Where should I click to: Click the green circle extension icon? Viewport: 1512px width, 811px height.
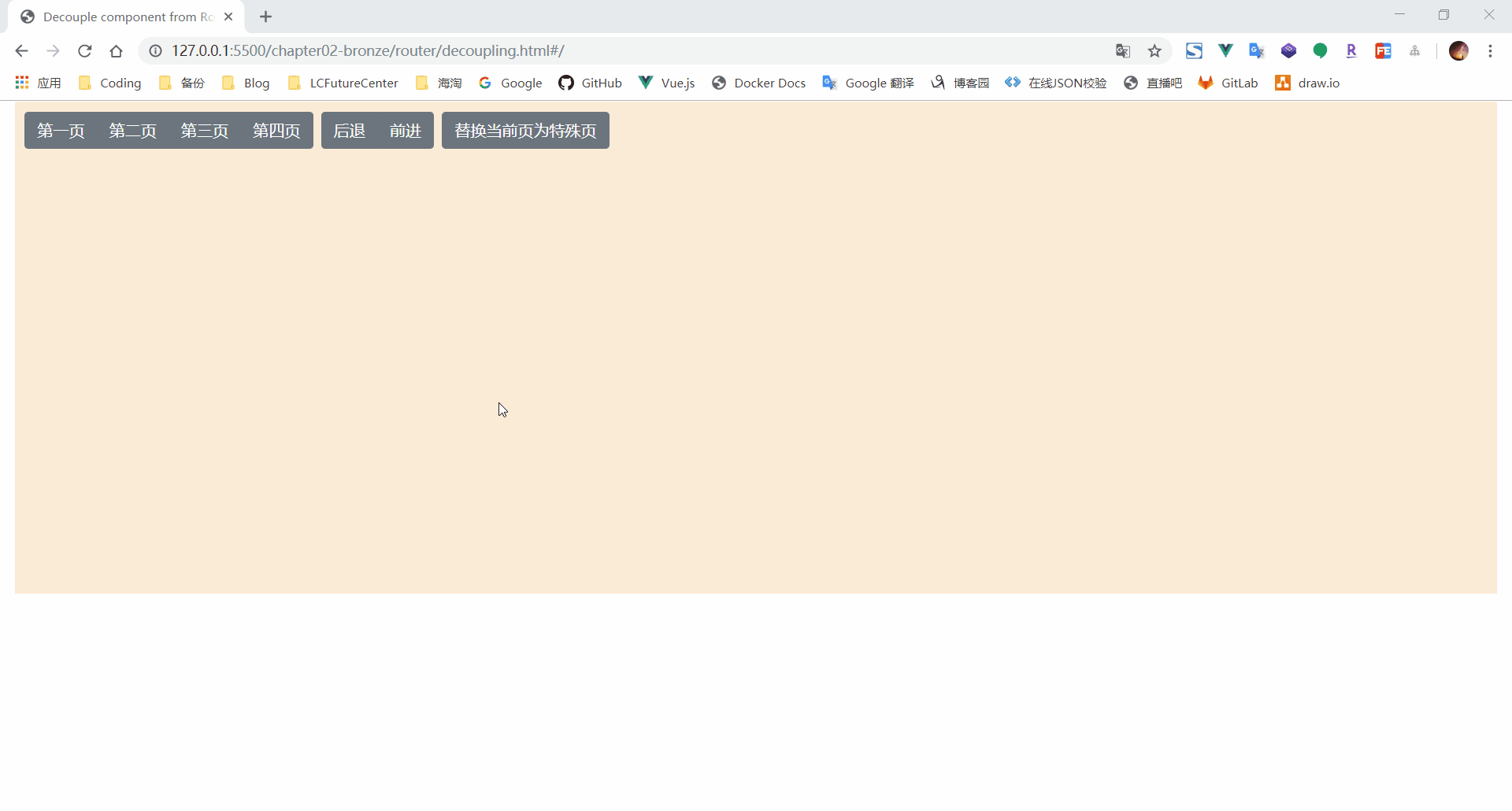[x=1321, y=51]
